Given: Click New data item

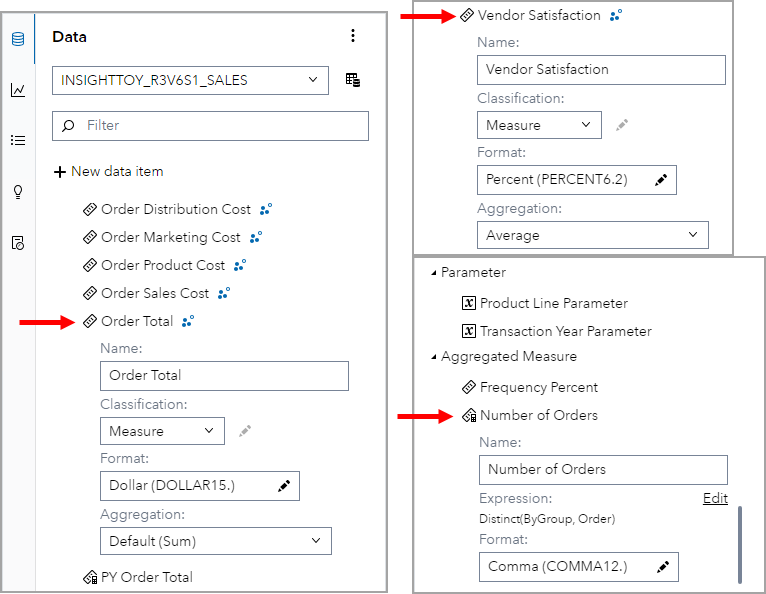Looking at the screenshot, I should (108, 172).
